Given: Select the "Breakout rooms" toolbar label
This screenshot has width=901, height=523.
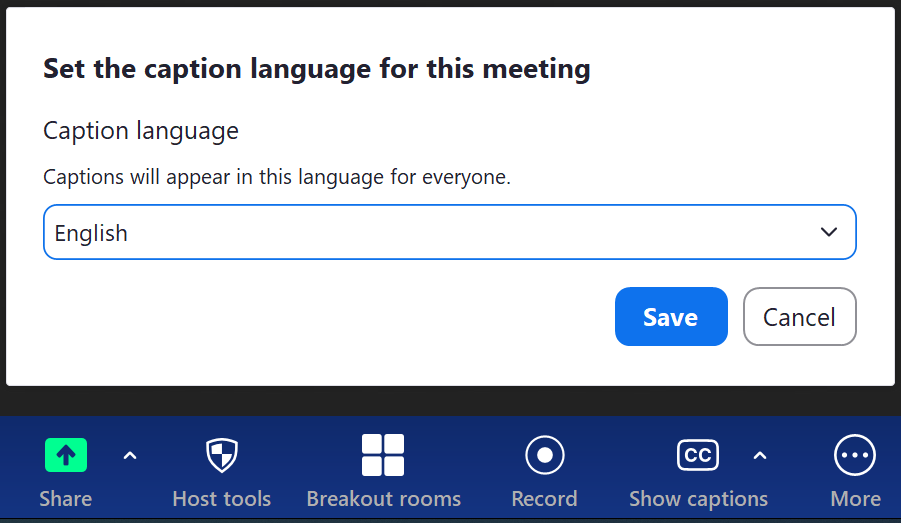Looking at the screenshot, I should 383,499.
